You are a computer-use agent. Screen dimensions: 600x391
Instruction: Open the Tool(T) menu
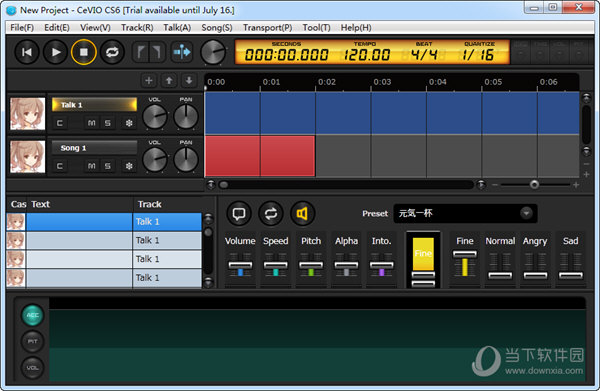316,28
